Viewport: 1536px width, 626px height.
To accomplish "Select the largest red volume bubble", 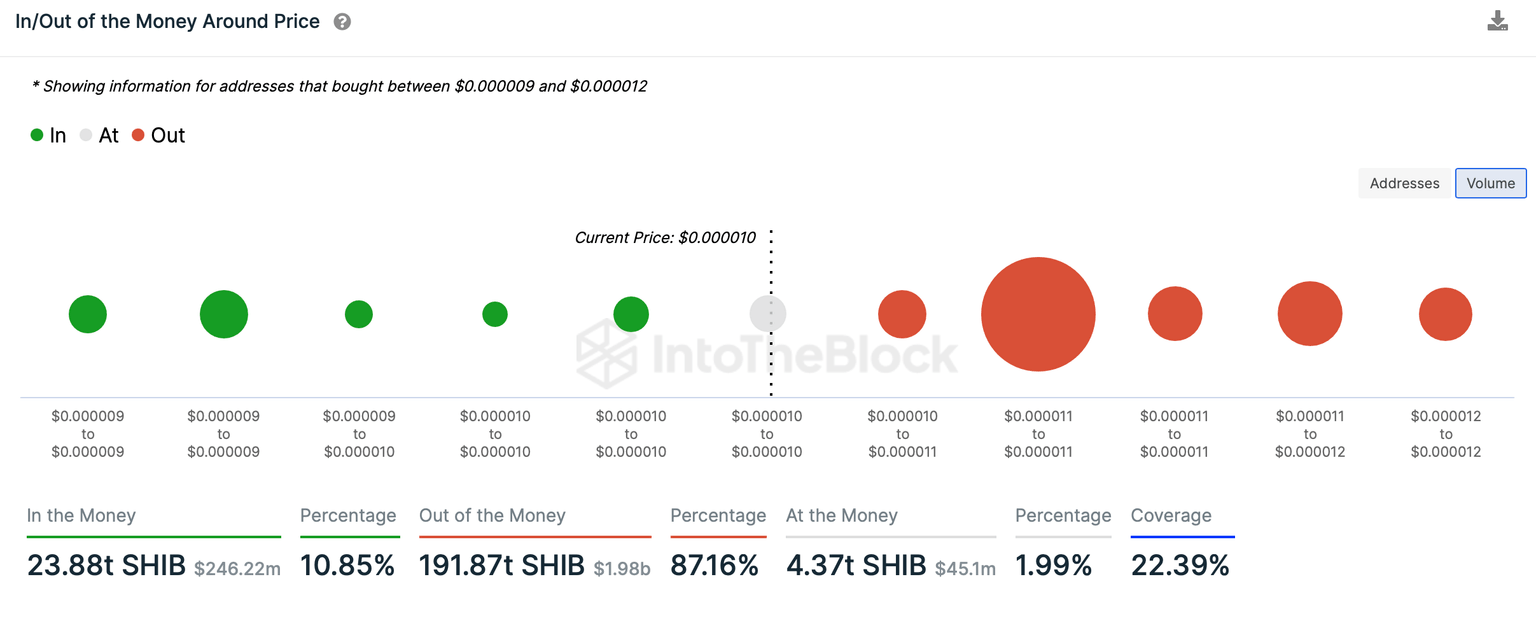I will pyautogui.click(x=1038, y=313).
